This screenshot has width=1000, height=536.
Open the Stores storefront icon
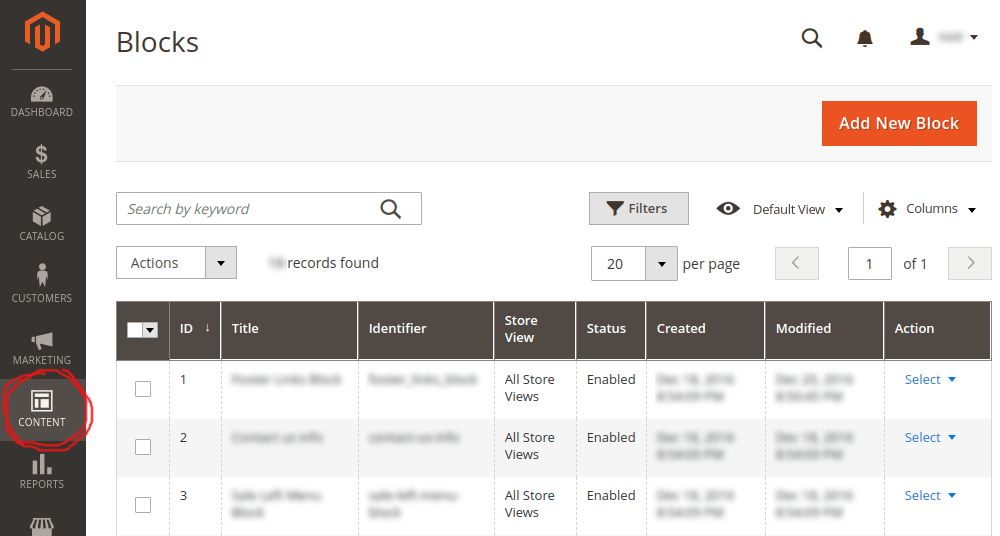[41, 526]
